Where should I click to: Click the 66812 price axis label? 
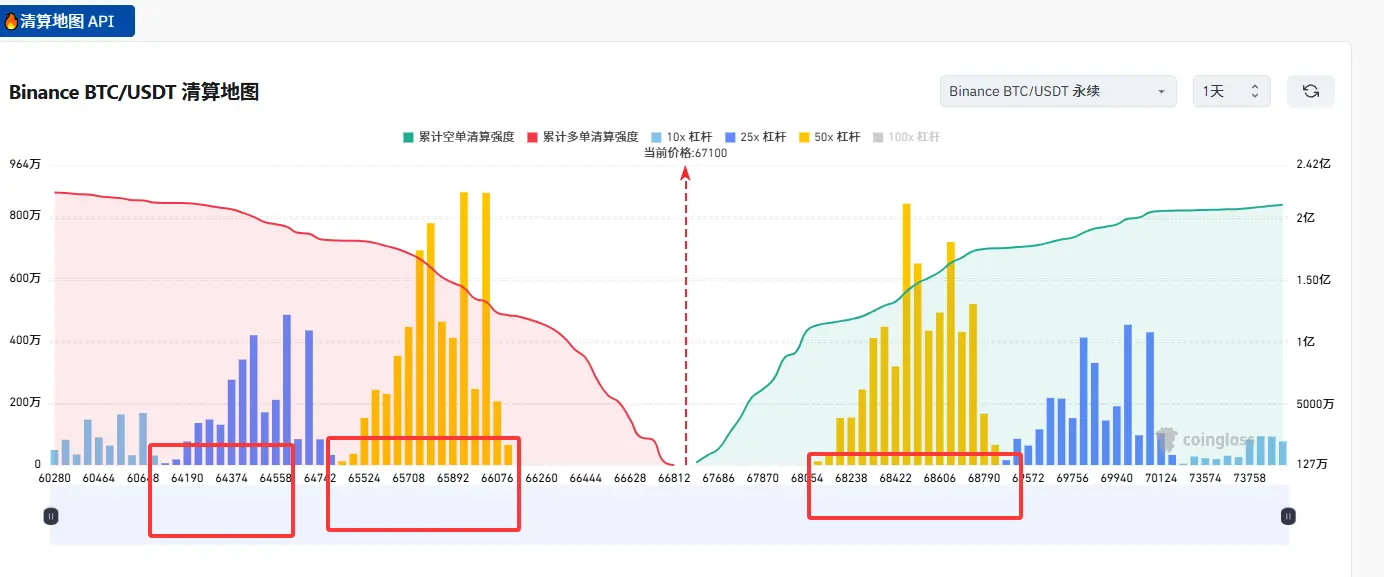pyautogui.click(x=674, y=479)
